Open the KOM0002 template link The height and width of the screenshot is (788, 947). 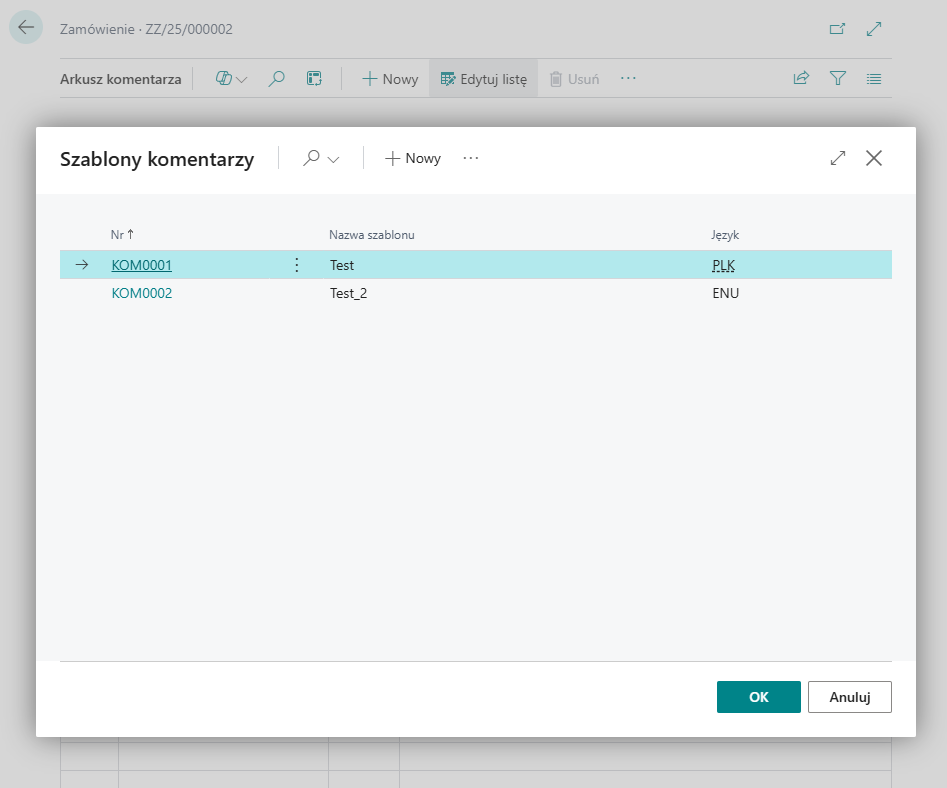coord(141,293)
